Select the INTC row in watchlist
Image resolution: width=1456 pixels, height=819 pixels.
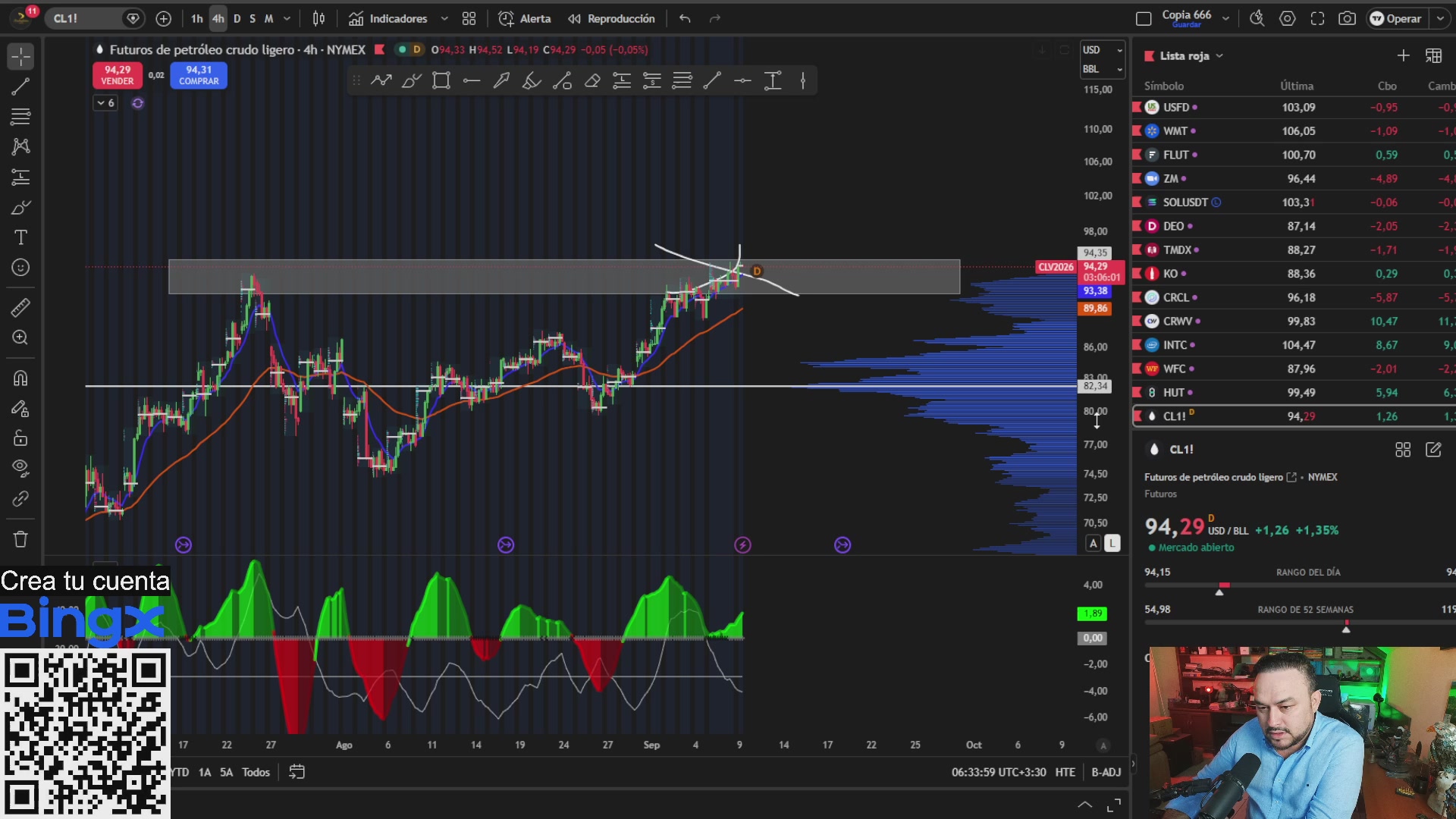(x=1294, y=345)
